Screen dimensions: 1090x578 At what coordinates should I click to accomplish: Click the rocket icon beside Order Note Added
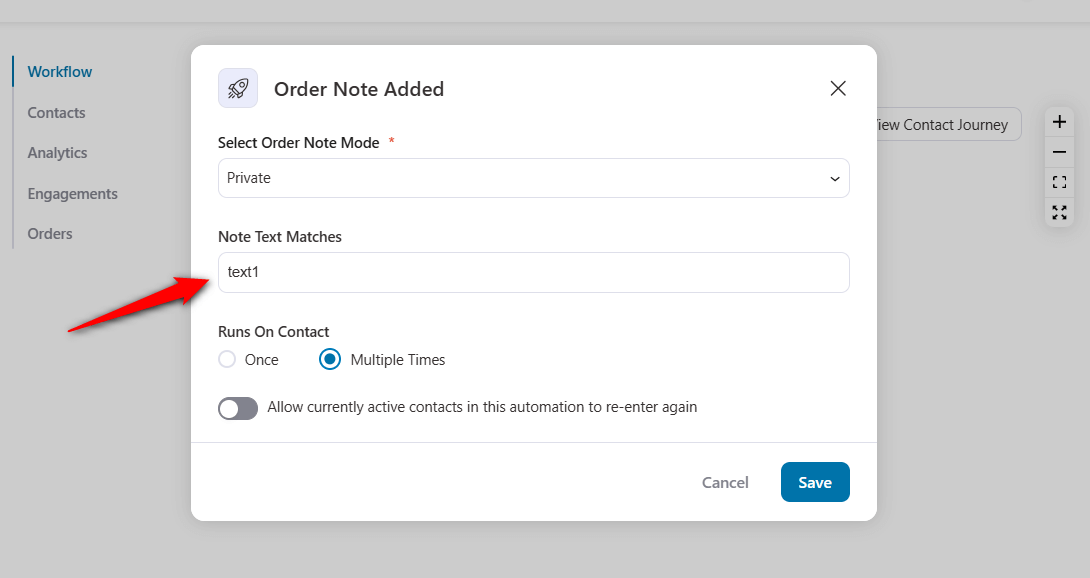pos(238,88)
